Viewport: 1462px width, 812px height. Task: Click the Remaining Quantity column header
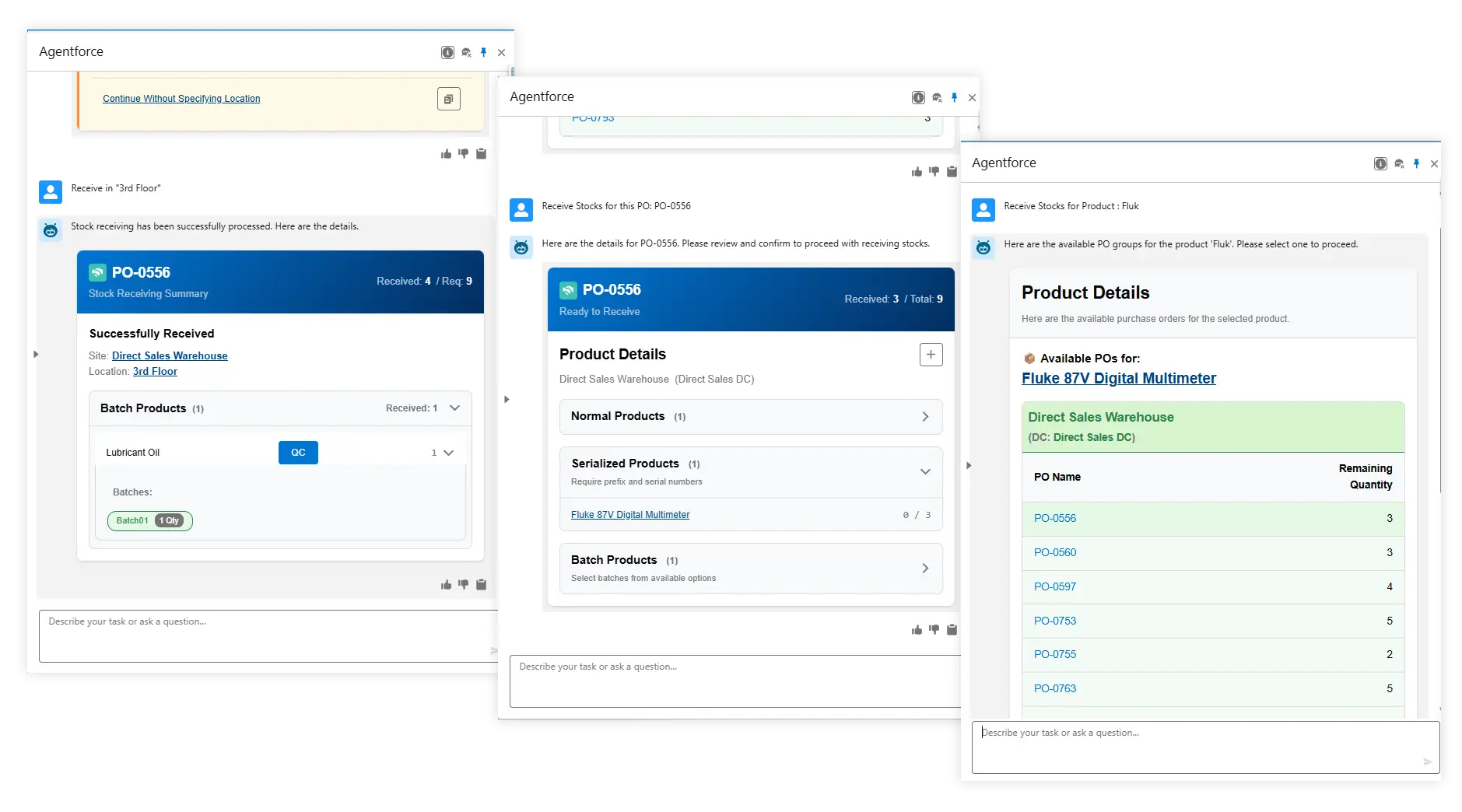pyautogui.click(x=1365, y=477)
